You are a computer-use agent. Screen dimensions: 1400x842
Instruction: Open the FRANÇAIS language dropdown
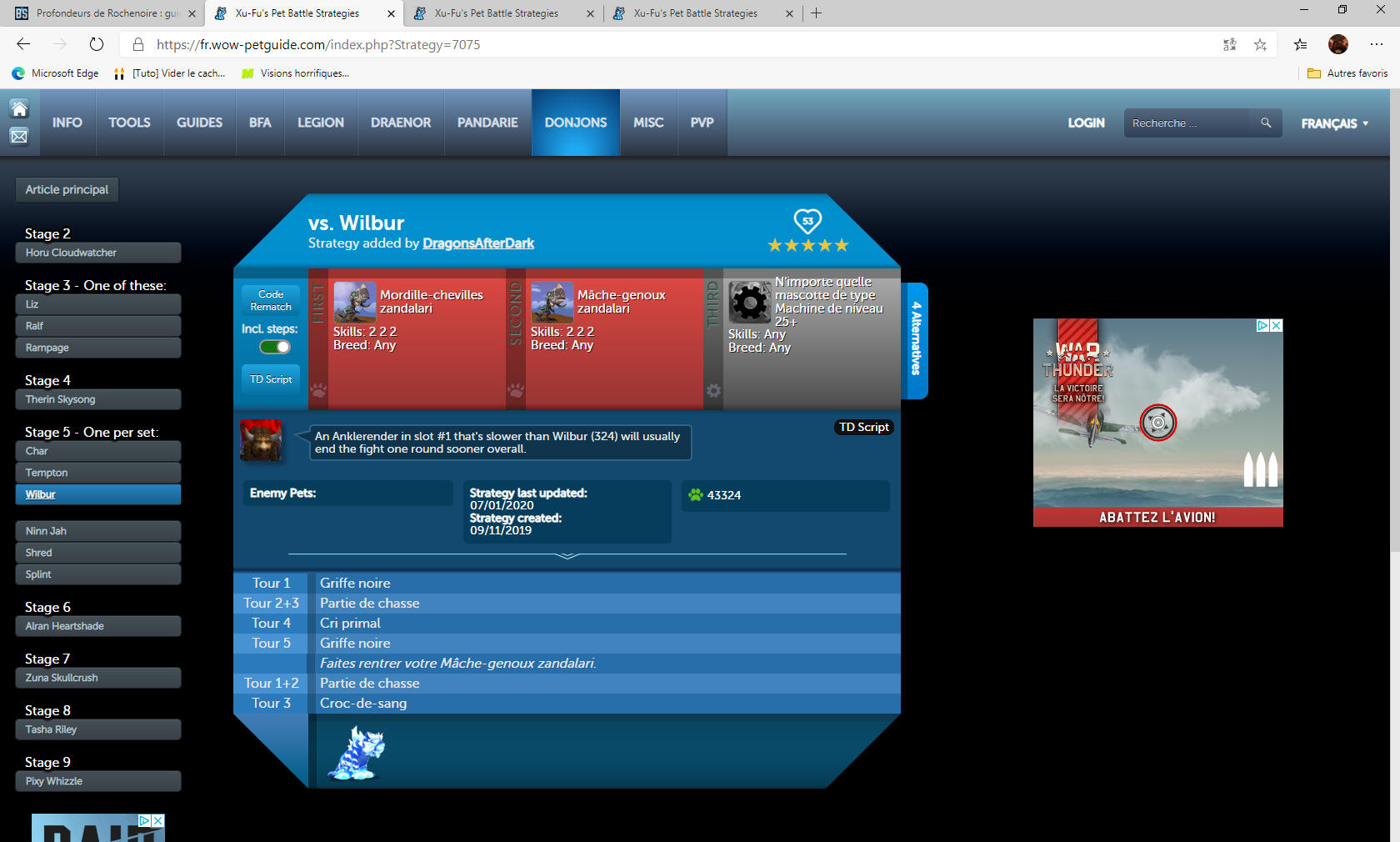1335,123
